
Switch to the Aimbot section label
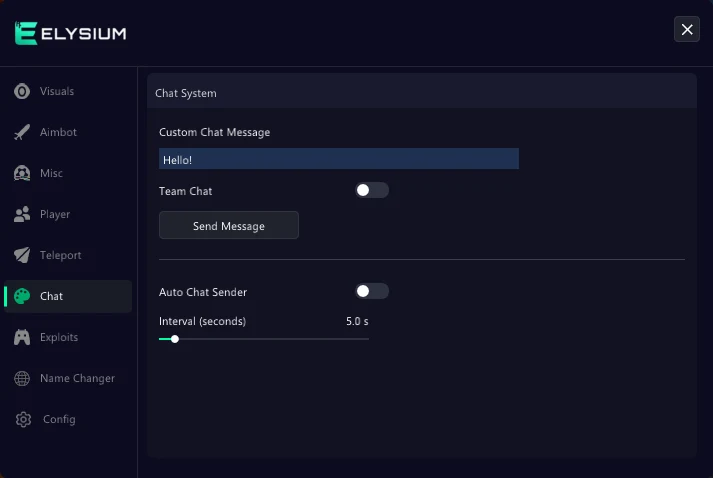point(58,132)
